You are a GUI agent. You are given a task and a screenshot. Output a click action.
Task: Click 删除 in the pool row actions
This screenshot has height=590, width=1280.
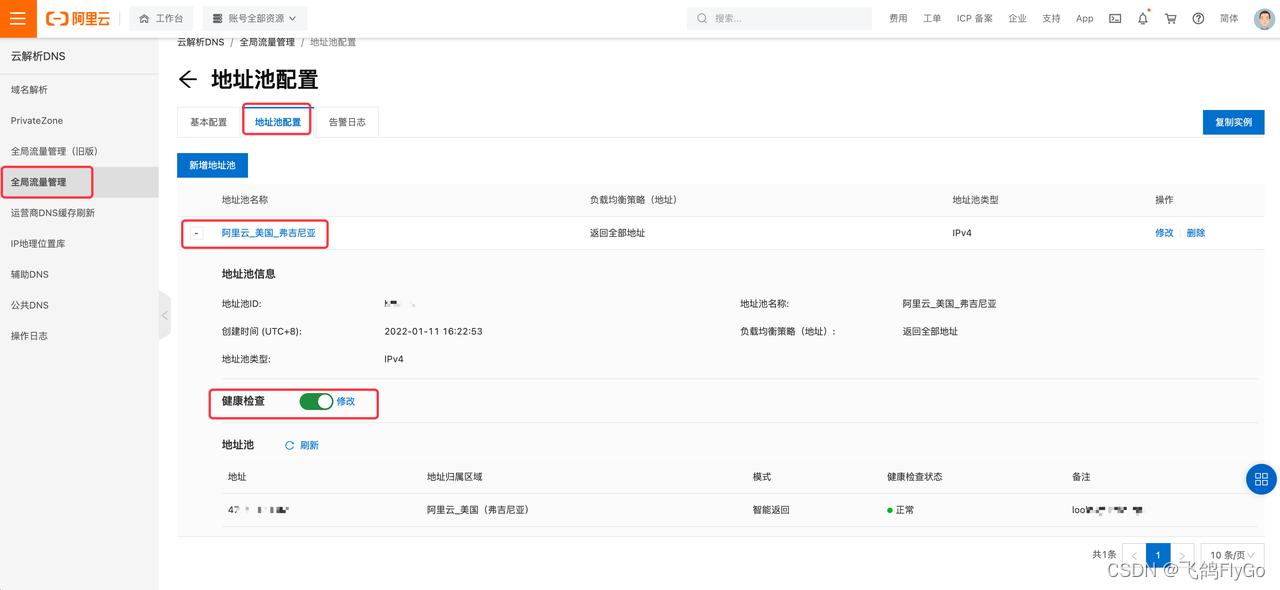[1196, 233]
